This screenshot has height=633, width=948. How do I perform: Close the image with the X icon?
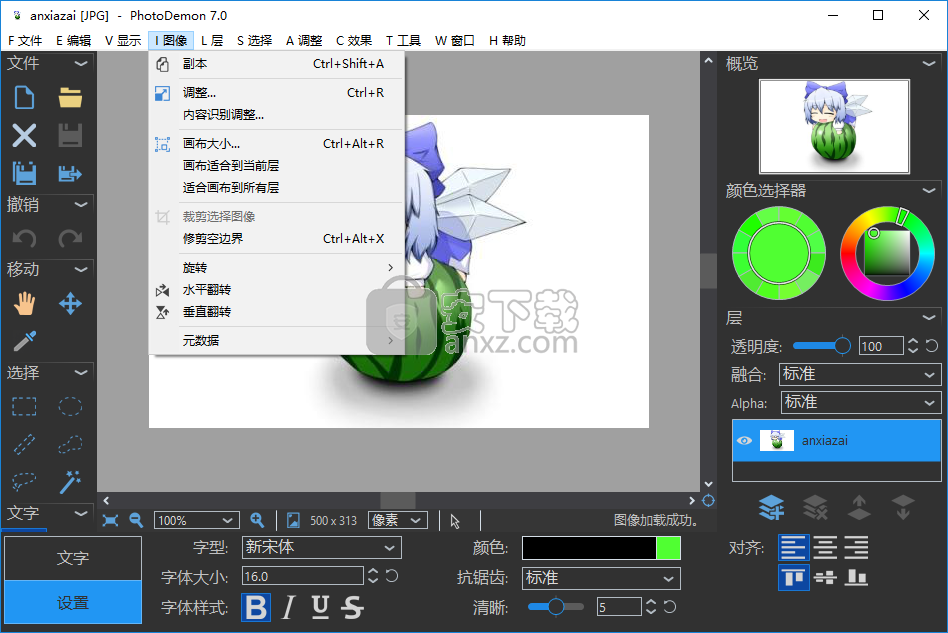[x=24, y=135]
